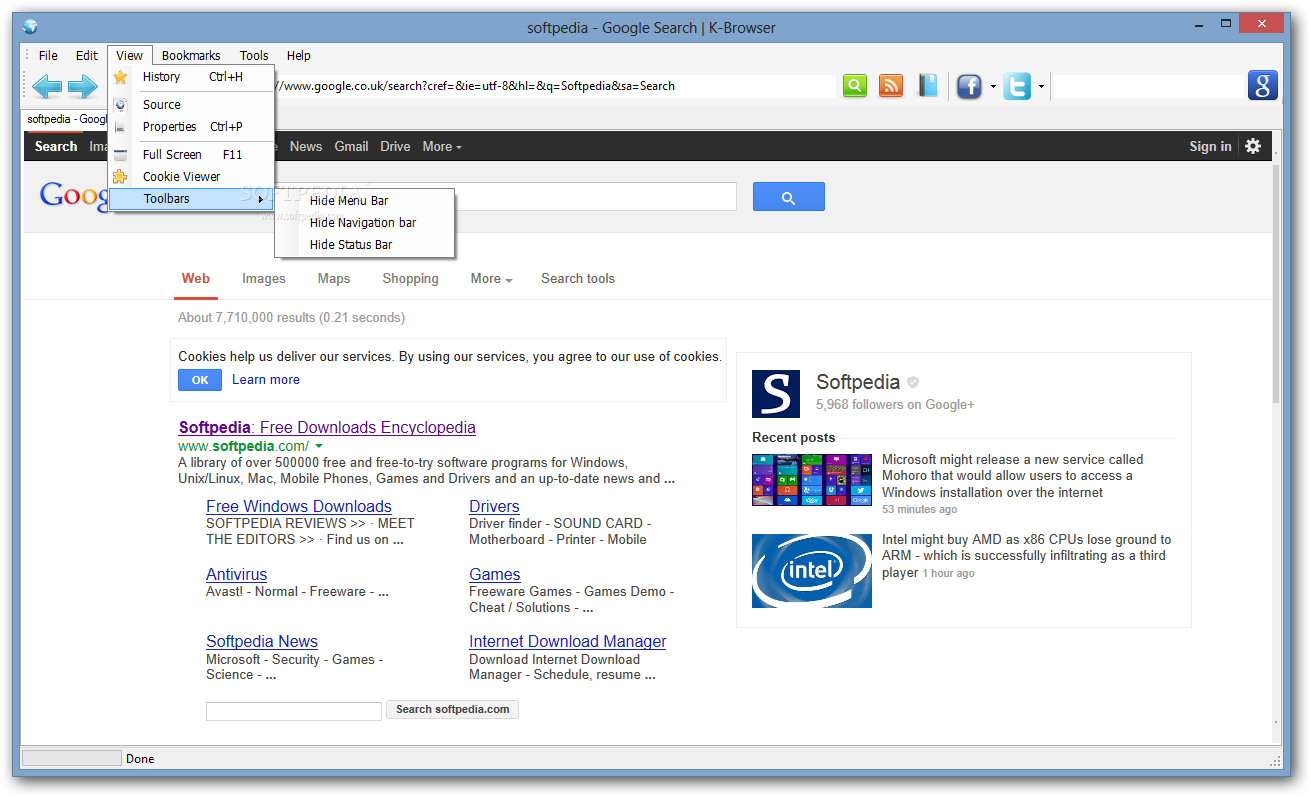
Task: Click the URL address bar
Action: (553, 86)
